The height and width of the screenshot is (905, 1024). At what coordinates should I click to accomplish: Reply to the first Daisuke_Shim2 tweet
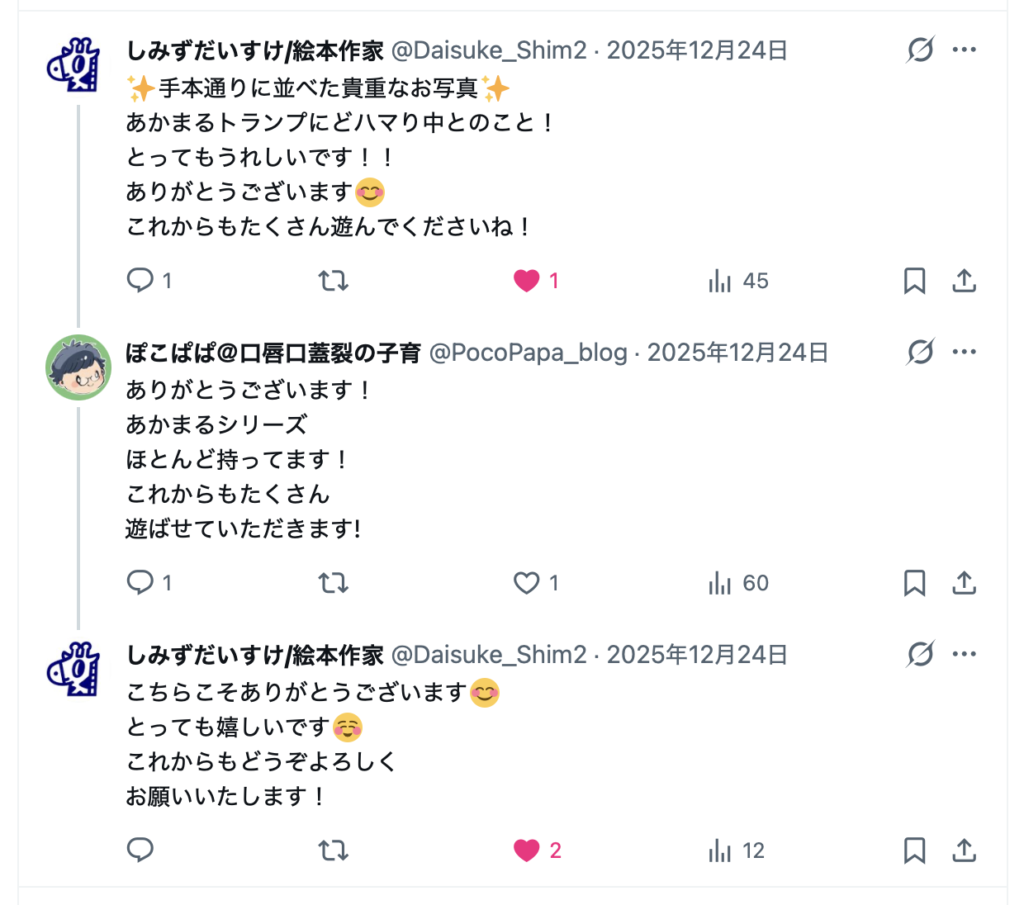point(140,281)
